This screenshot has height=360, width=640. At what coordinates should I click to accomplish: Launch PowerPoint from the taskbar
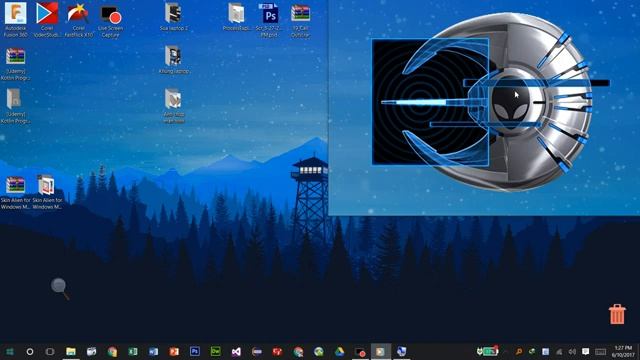[x=174, y=351]
